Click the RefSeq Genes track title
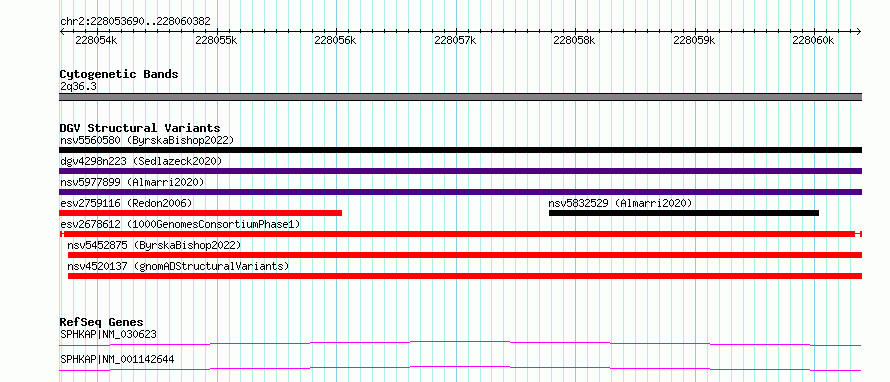 click(101, 322)
